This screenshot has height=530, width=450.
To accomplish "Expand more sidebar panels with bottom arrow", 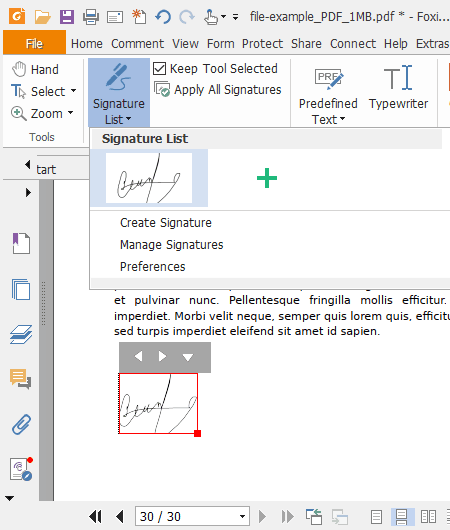I will (x=9, y=498).
